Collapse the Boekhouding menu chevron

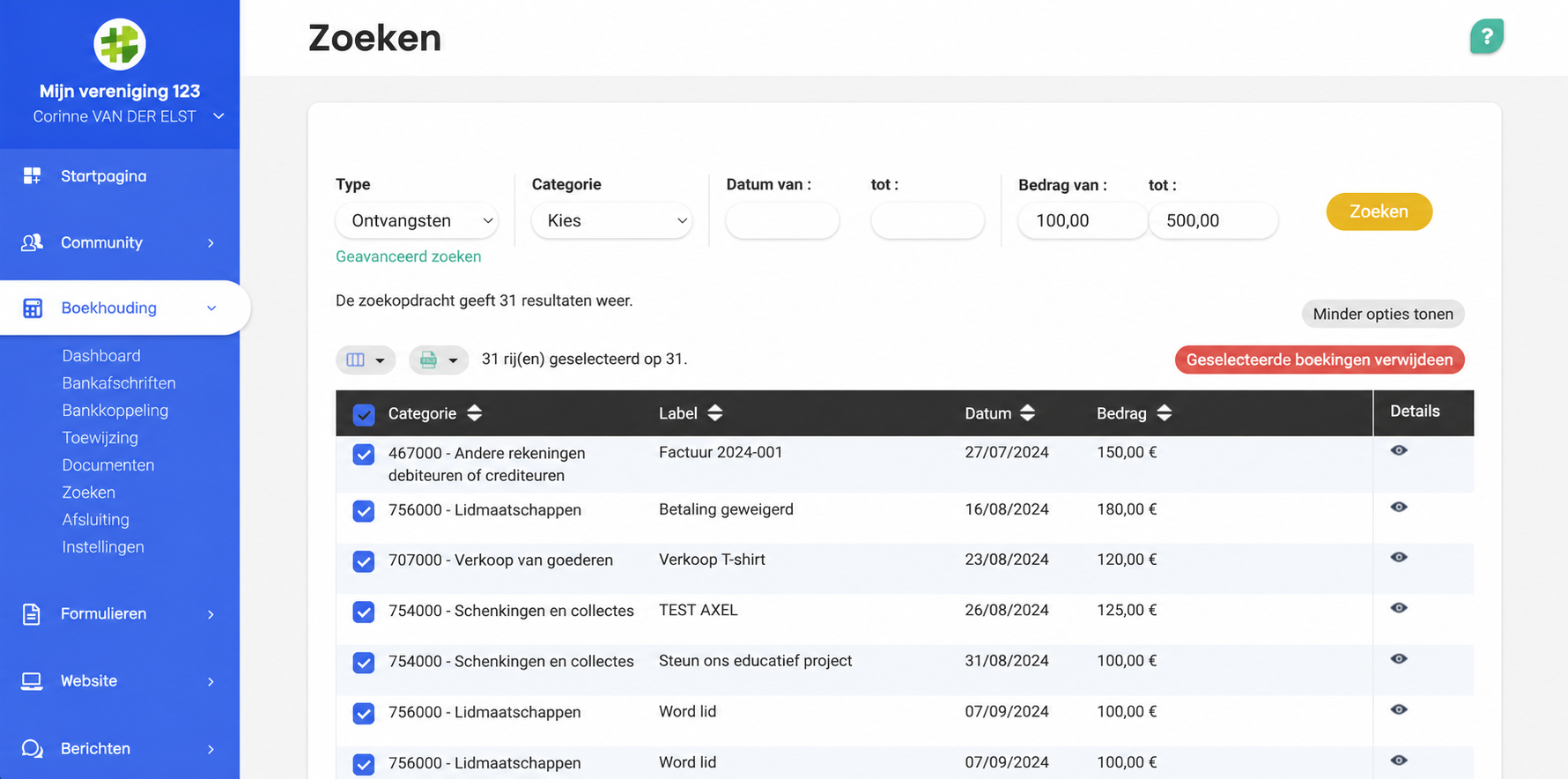click(211, 308)
